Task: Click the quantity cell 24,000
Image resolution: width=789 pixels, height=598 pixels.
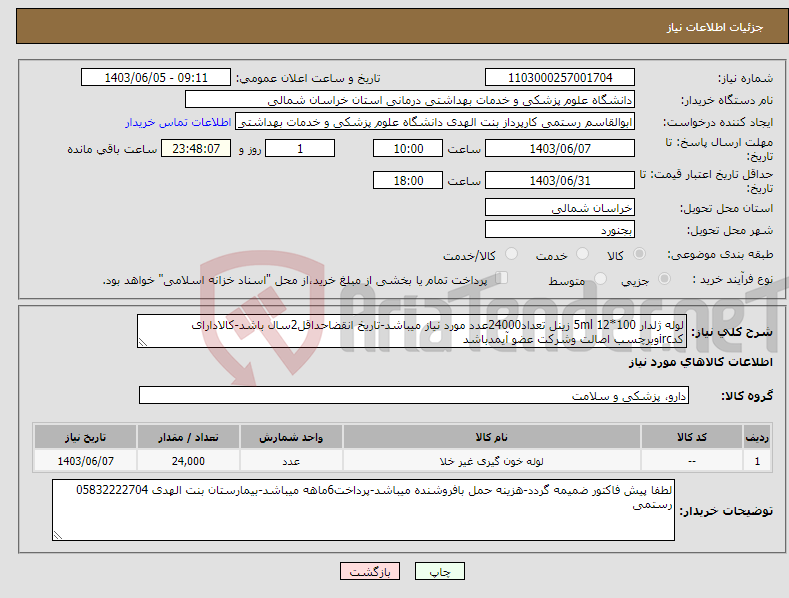Action: coord(188,461)
